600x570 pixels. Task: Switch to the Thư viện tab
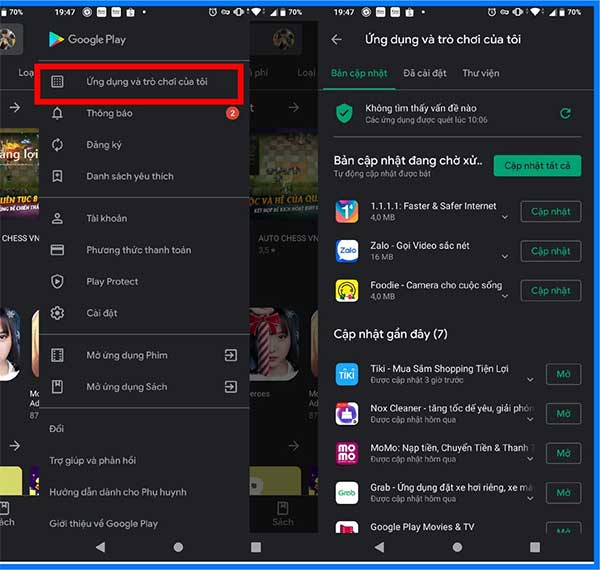point(481,73)
